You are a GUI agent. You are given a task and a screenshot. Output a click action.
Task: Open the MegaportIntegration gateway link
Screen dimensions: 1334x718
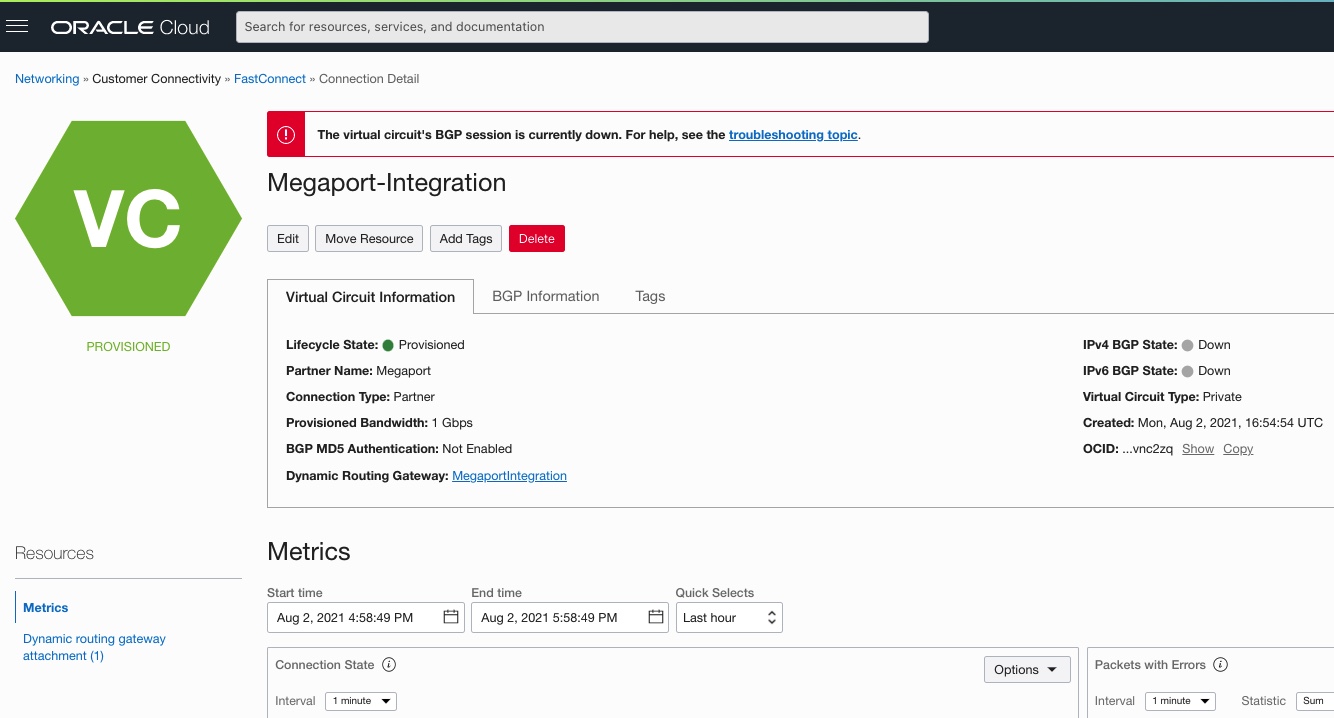(x=509, y=476)
